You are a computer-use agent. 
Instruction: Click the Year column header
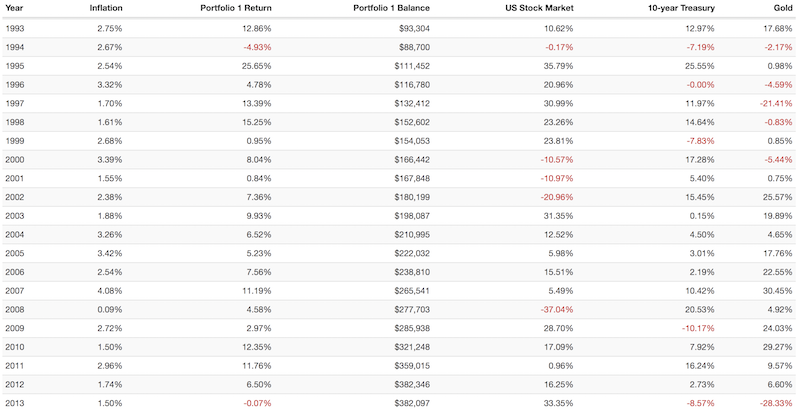(15, 9)
